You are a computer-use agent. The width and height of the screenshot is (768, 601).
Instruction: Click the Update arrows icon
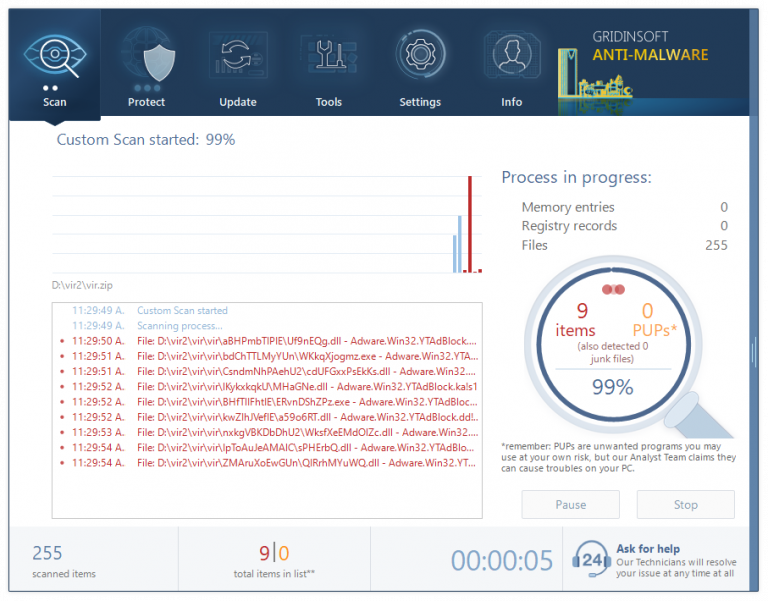click(x=237, y=60)
